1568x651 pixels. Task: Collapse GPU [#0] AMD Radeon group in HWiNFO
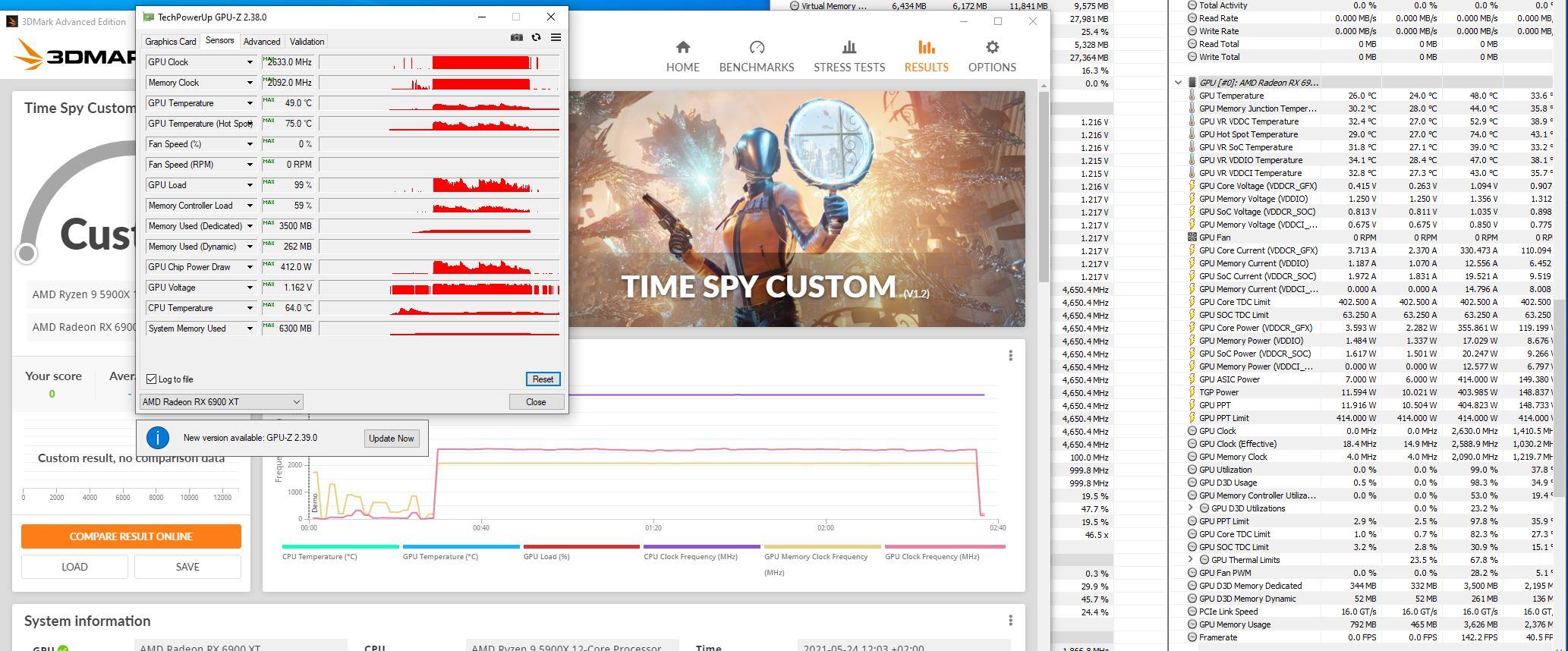click(x=1178, y=83)
